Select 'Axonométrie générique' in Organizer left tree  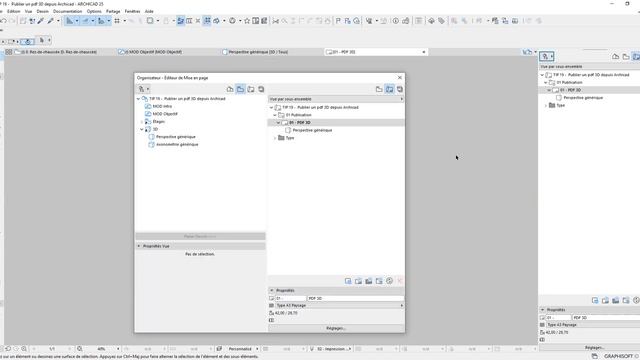tap(177, 144)
